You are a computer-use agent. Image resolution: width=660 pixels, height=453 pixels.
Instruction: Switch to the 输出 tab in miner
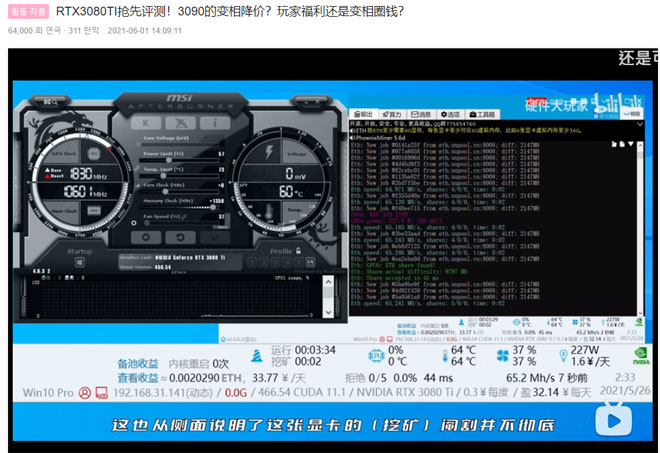pos(364,114)
